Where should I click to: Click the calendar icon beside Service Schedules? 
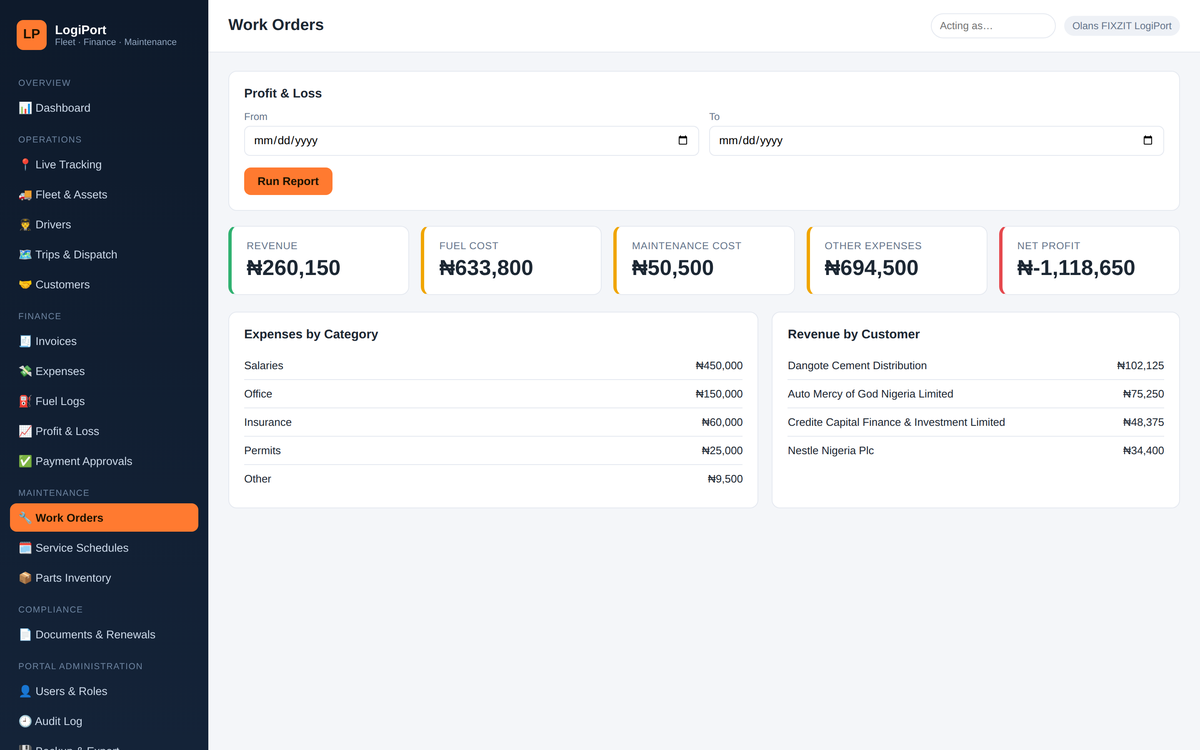pyautogui.click(x=25, y=548)
